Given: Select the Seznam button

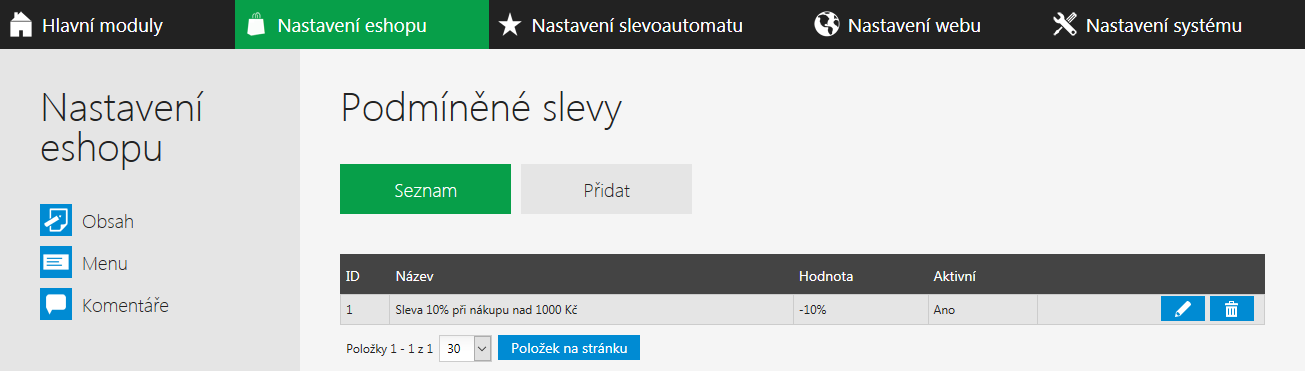Looking at the screenshot, I should [x=425, y=189].
